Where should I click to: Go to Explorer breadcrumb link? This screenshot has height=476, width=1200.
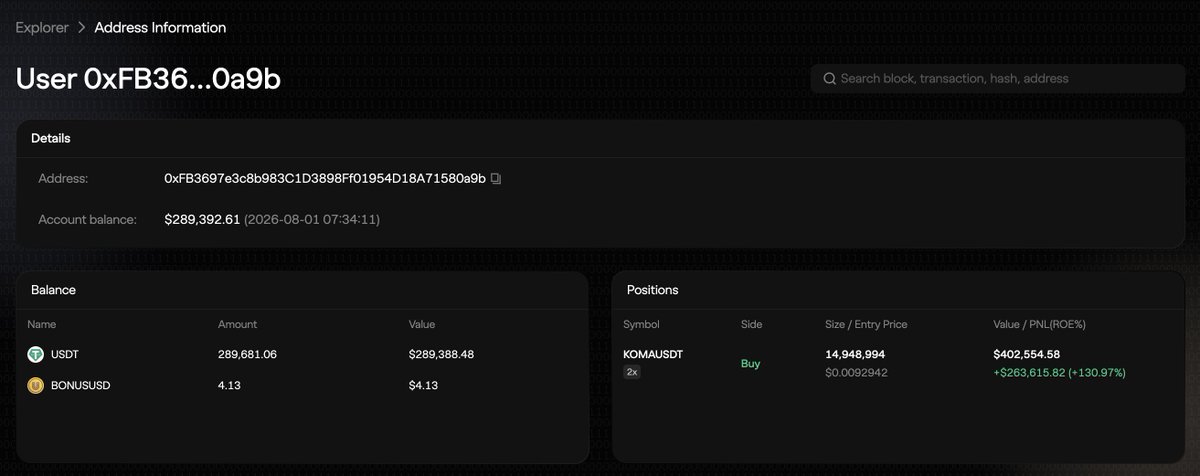42,28
